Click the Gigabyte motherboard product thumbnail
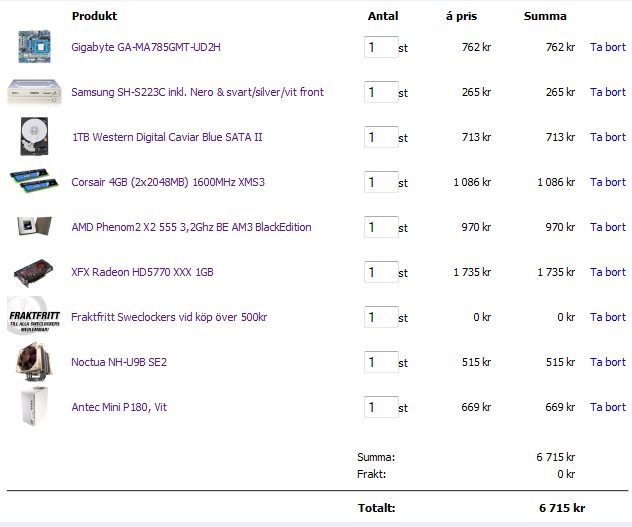Image resolution: width=632 pixels, height=527 pixels. [33, 47]
